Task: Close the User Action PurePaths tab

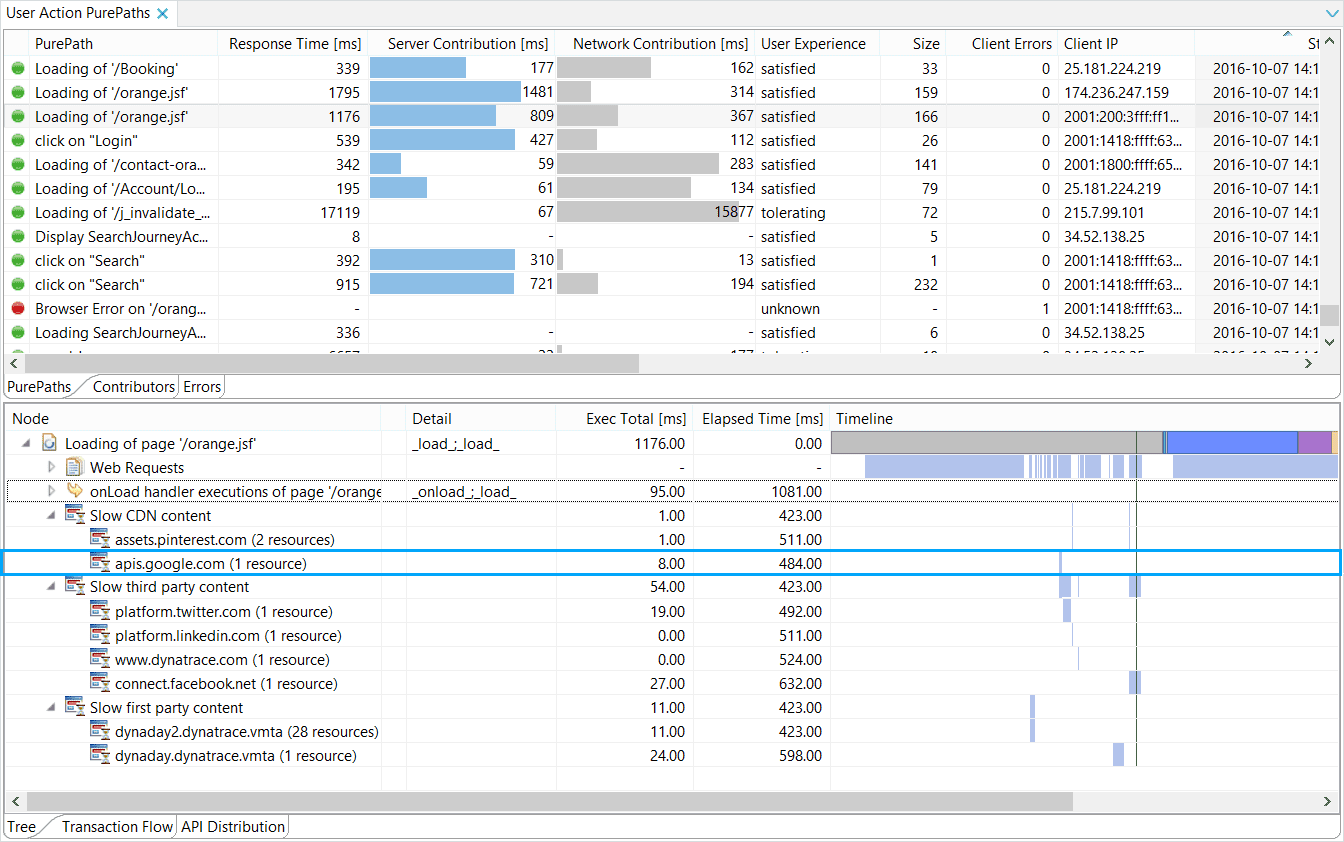Action: [x=163, y=14]
